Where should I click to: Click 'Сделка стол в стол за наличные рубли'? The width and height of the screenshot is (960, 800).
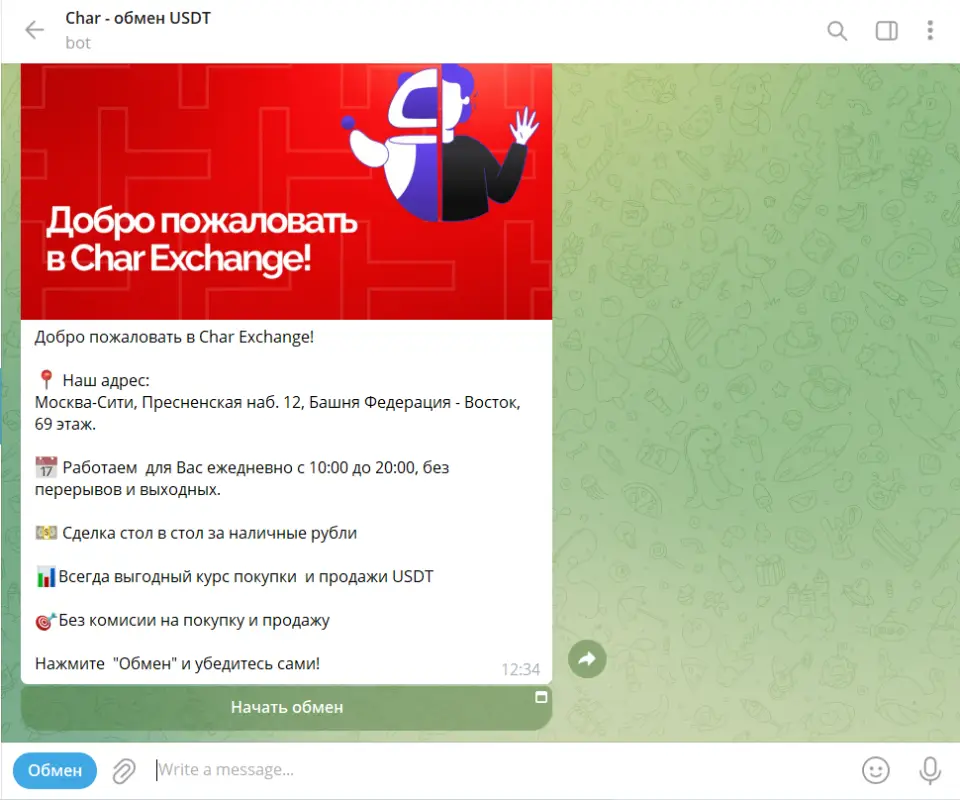209,533
